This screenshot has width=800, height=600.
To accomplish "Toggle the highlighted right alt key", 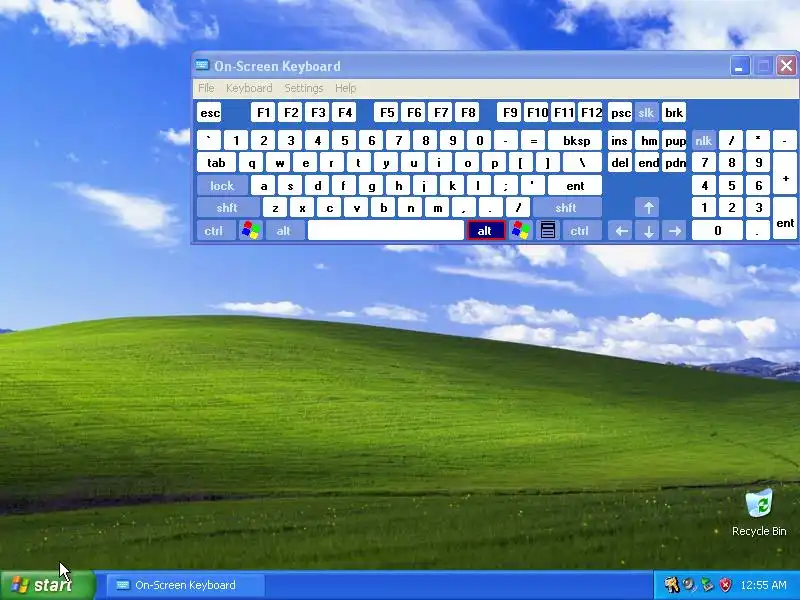I will (x=485, y=231).
